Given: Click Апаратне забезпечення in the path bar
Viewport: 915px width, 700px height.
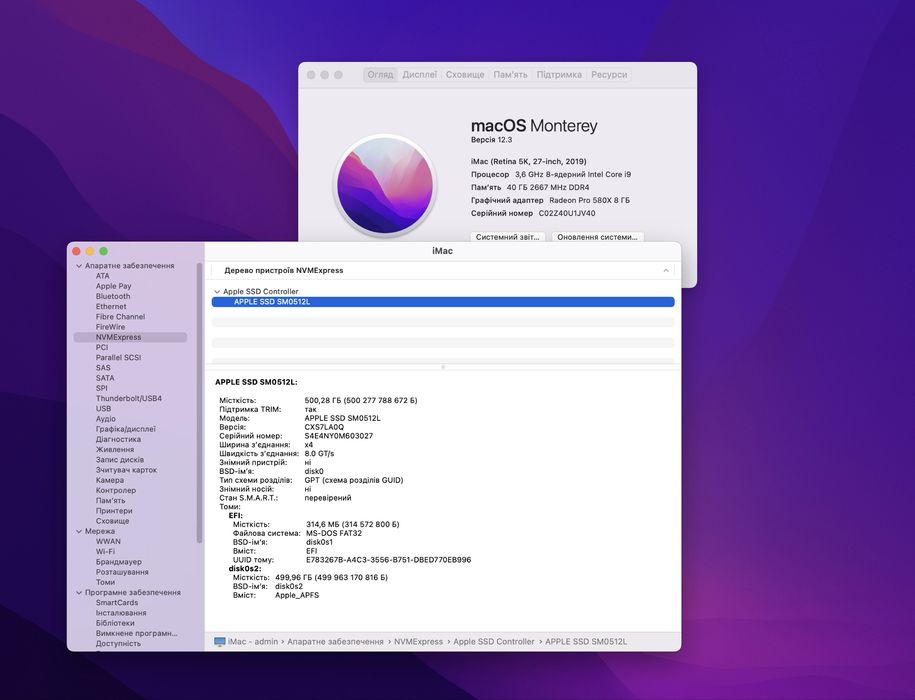Looking at the screenshot, I should (x=335, y=641).
